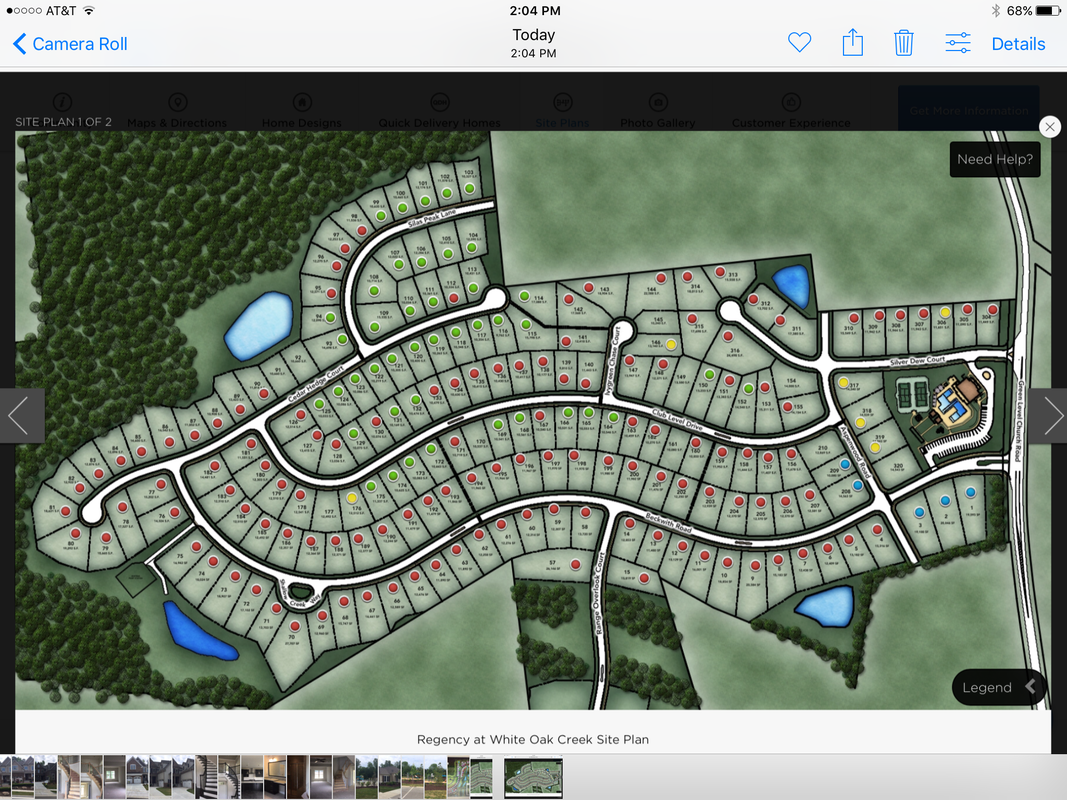Show previous site plan with left arrow
Viewport: 1067px width, 800px height.
click(20, 415)
